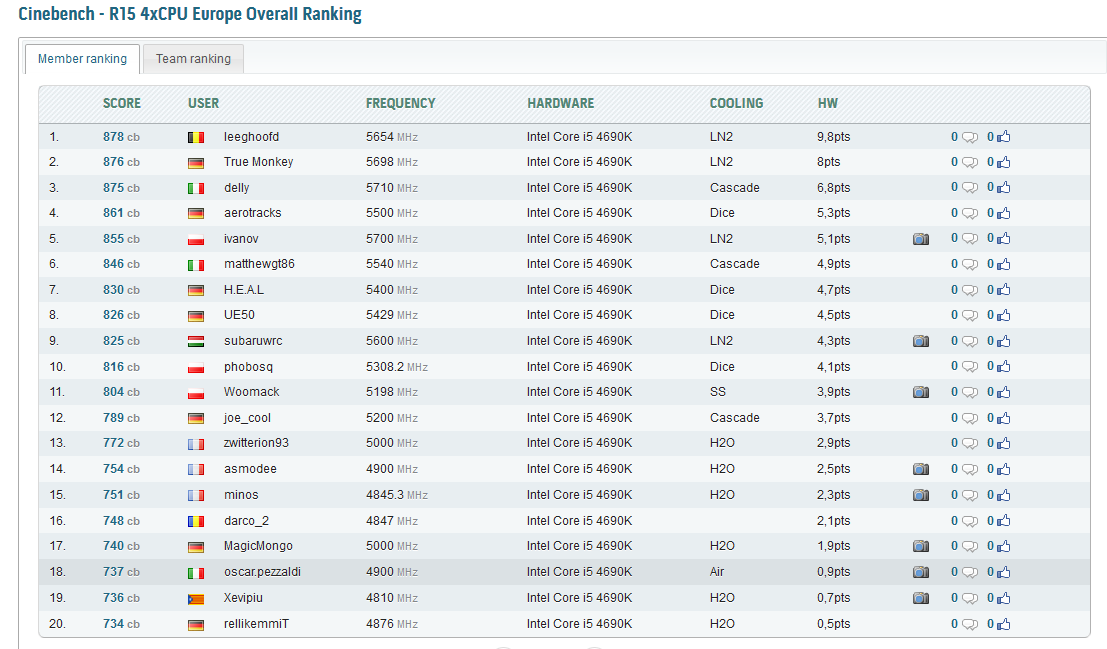
Task: Like delly's score with thumbs-up icon
Action: point(1004,187)
